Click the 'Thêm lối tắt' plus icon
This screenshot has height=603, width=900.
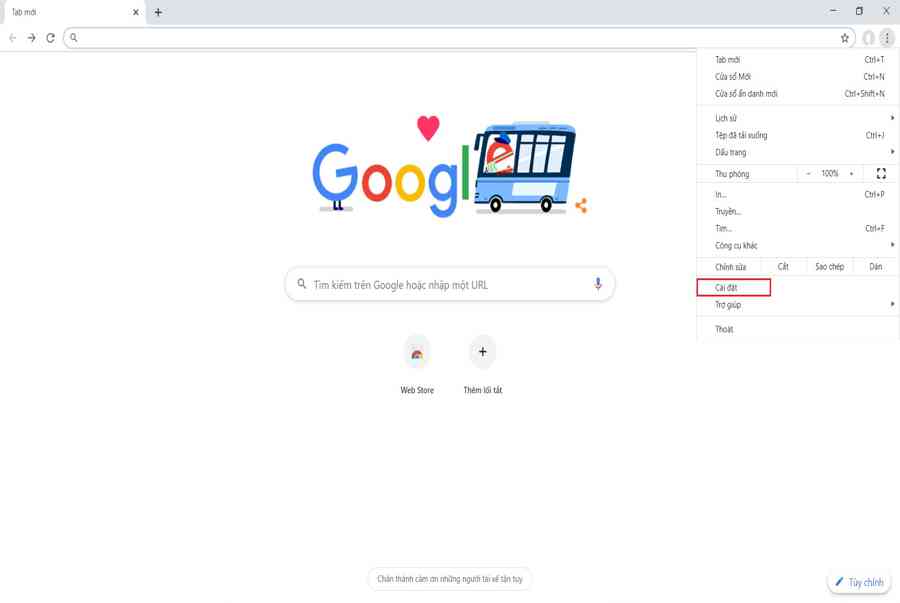tap(483, 352)
